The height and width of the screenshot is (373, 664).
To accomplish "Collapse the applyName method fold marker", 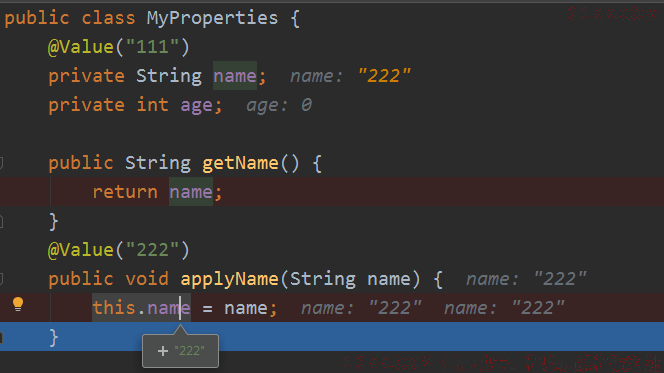I will pos(1,279).
